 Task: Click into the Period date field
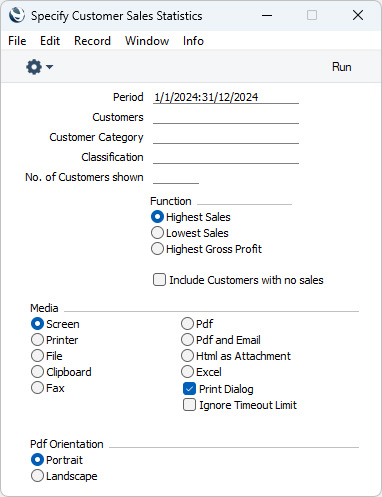(226, 97)
